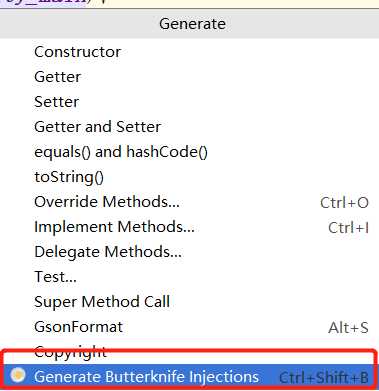Choose Test... to create a test
The width and height of the screenshot is (379, 391).
click(189, 277)
